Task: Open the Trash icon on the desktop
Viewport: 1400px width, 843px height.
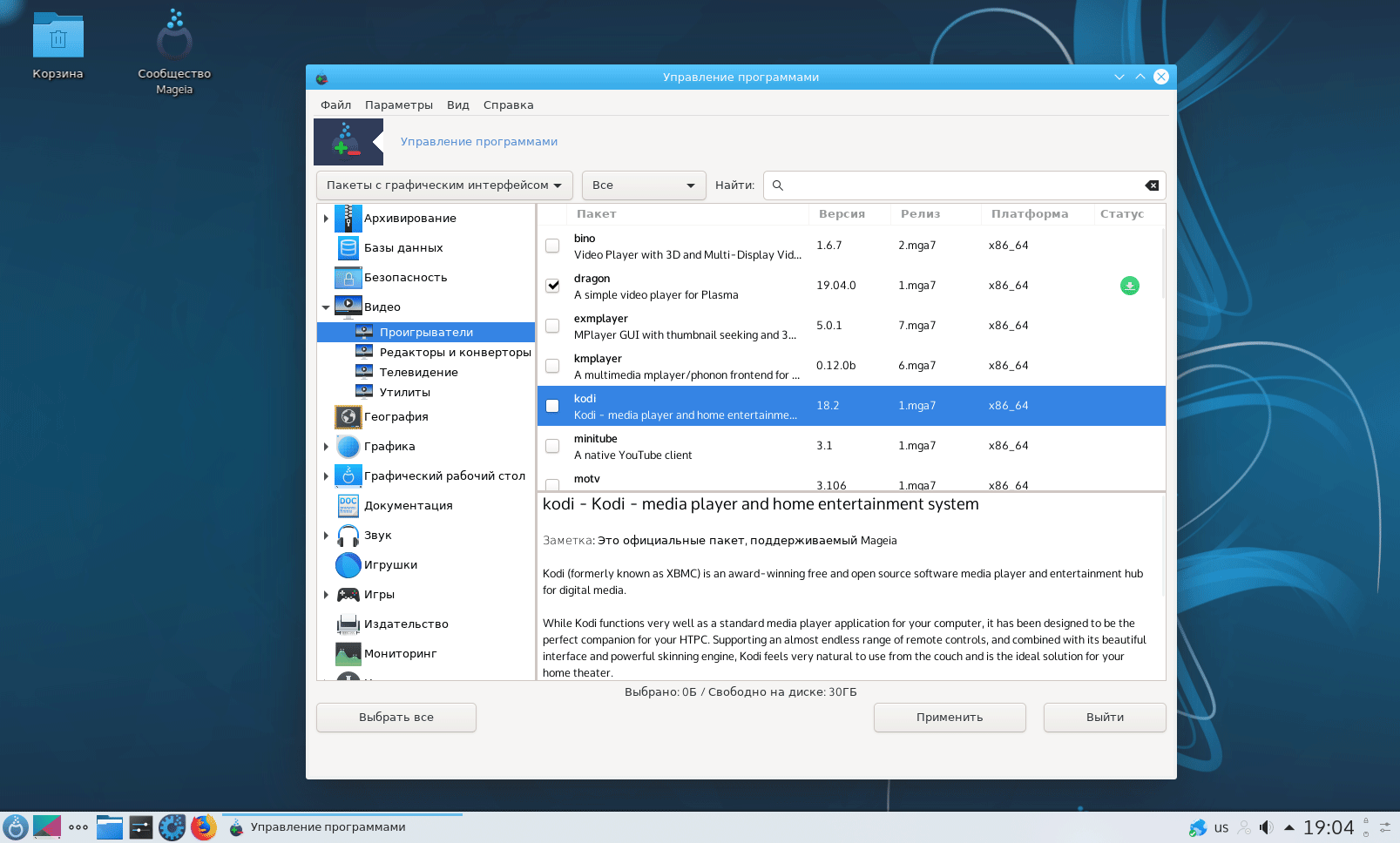Action: pos(57,38)
